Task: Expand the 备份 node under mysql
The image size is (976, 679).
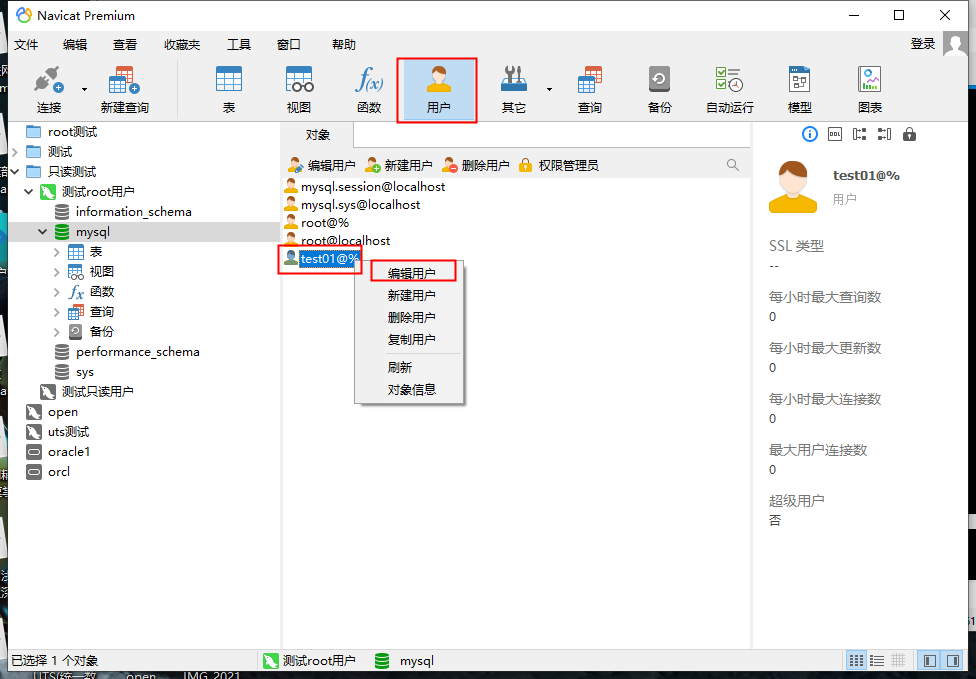Action: [56, 332]
